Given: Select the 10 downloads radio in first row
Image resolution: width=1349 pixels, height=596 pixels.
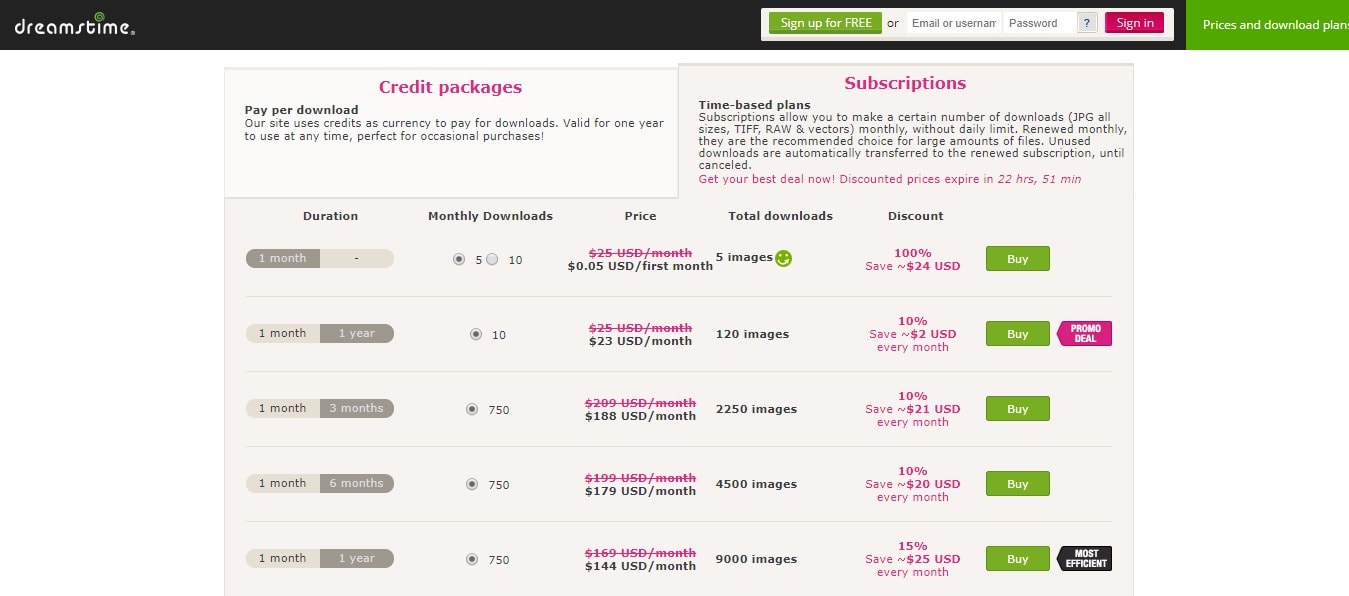Looking at the screenshot, I should (492, 259).
